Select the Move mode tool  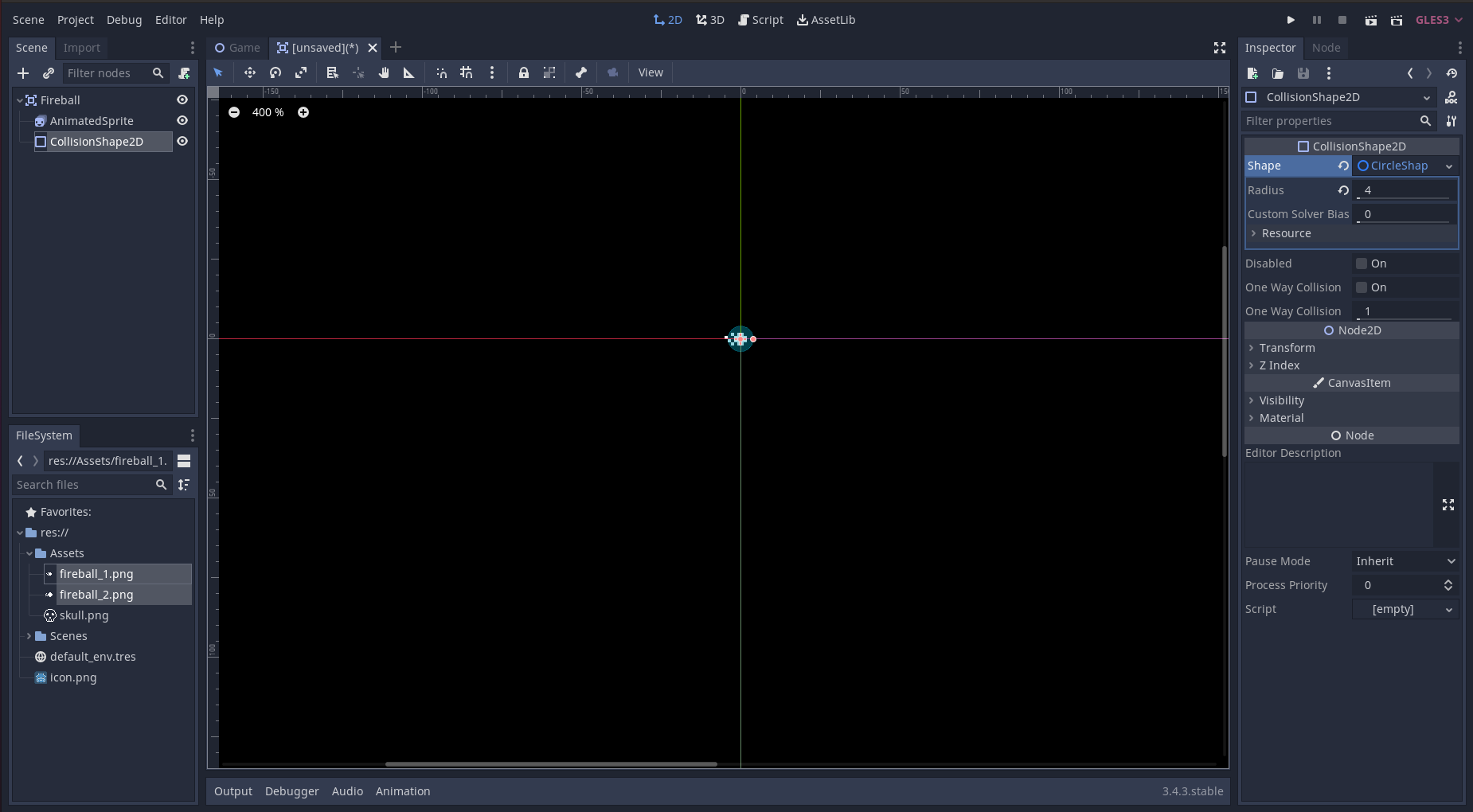[x=250, y=72]
